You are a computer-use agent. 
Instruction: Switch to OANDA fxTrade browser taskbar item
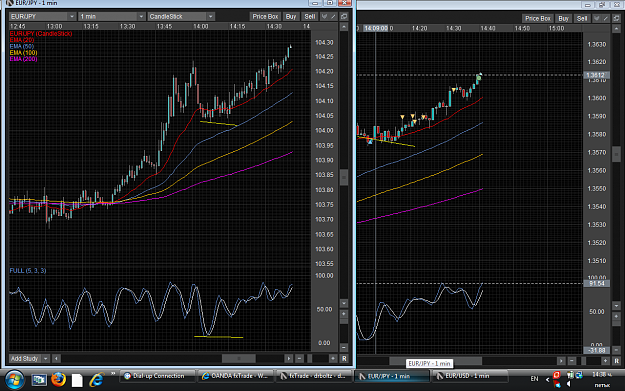(x=235, y=376)
